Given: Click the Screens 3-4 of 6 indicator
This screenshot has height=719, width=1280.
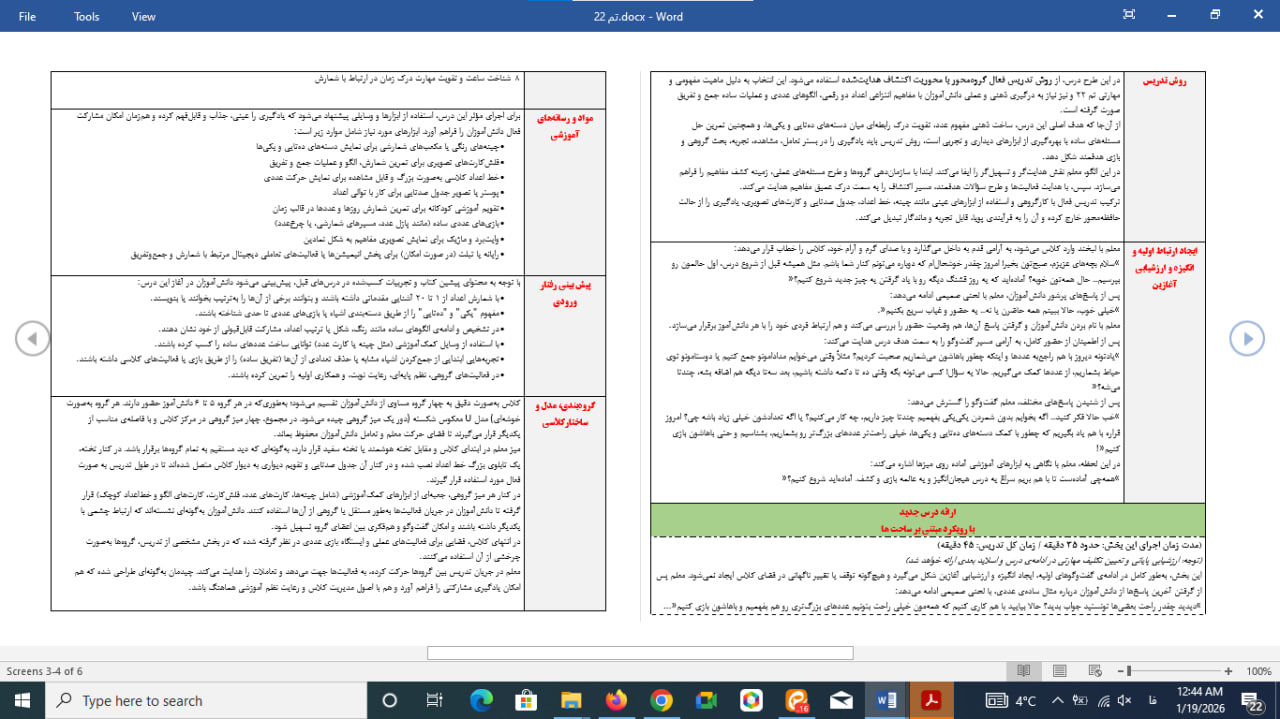Looking at the screenshot, I should (x=45, y=671).
